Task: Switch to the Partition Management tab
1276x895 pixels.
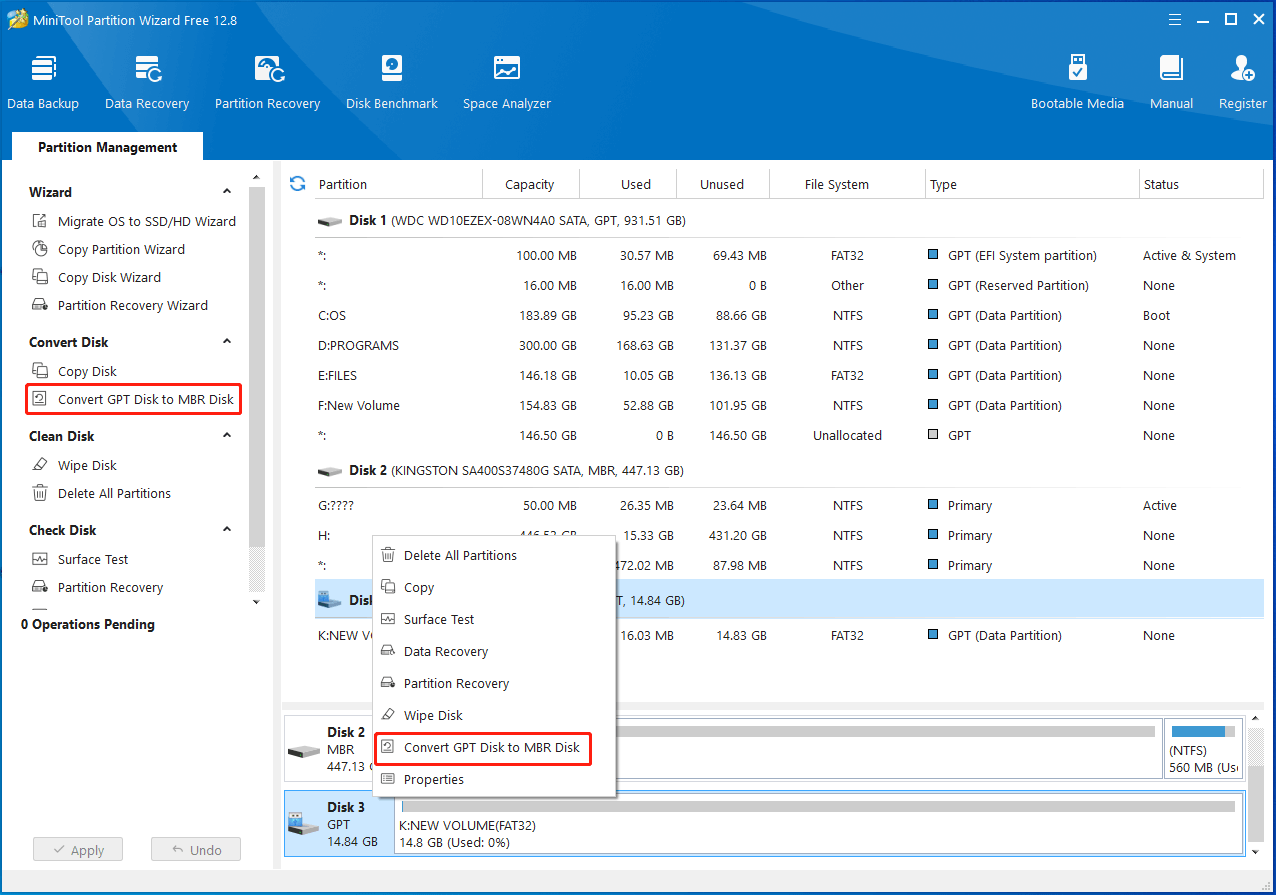Action: click(x=108, y=147)
